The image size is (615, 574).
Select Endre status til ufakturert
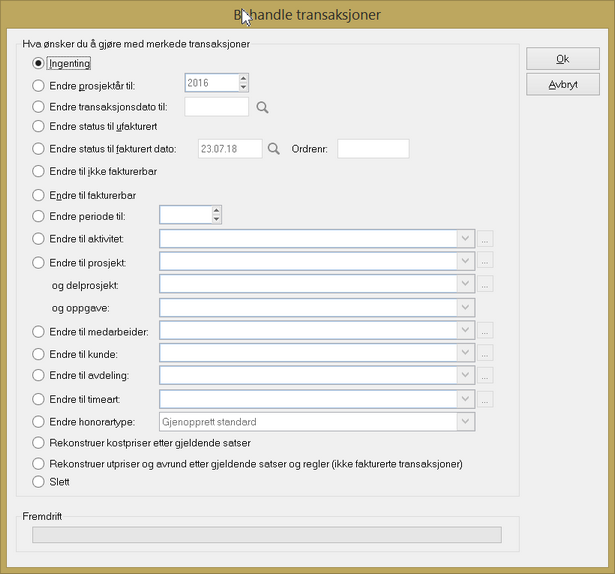[x=38, y=126]
